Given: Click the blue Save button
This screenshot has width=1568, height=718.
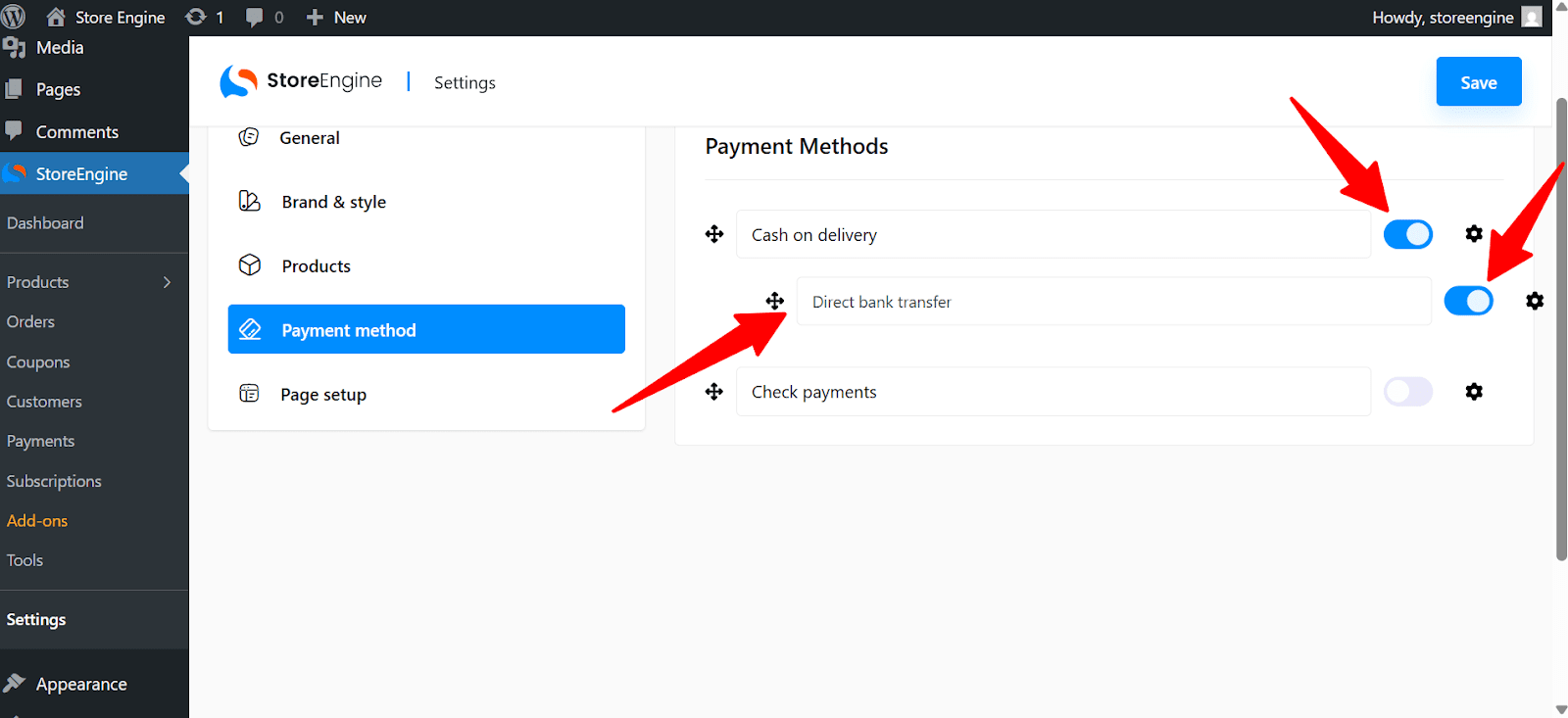Looking at the screenshot, I should point(1479,81).
